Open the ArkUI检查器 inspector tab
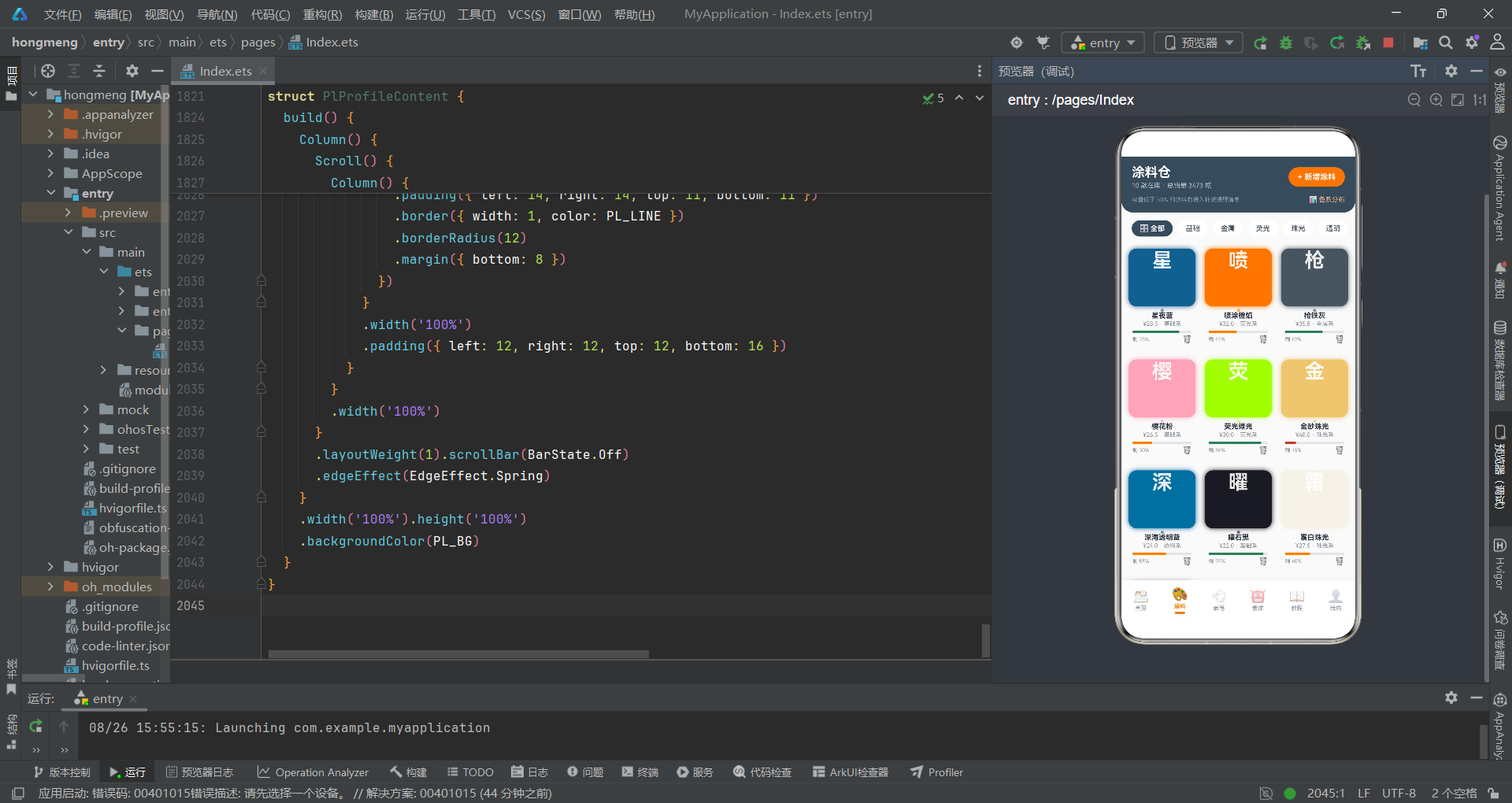 coord(850,772)
